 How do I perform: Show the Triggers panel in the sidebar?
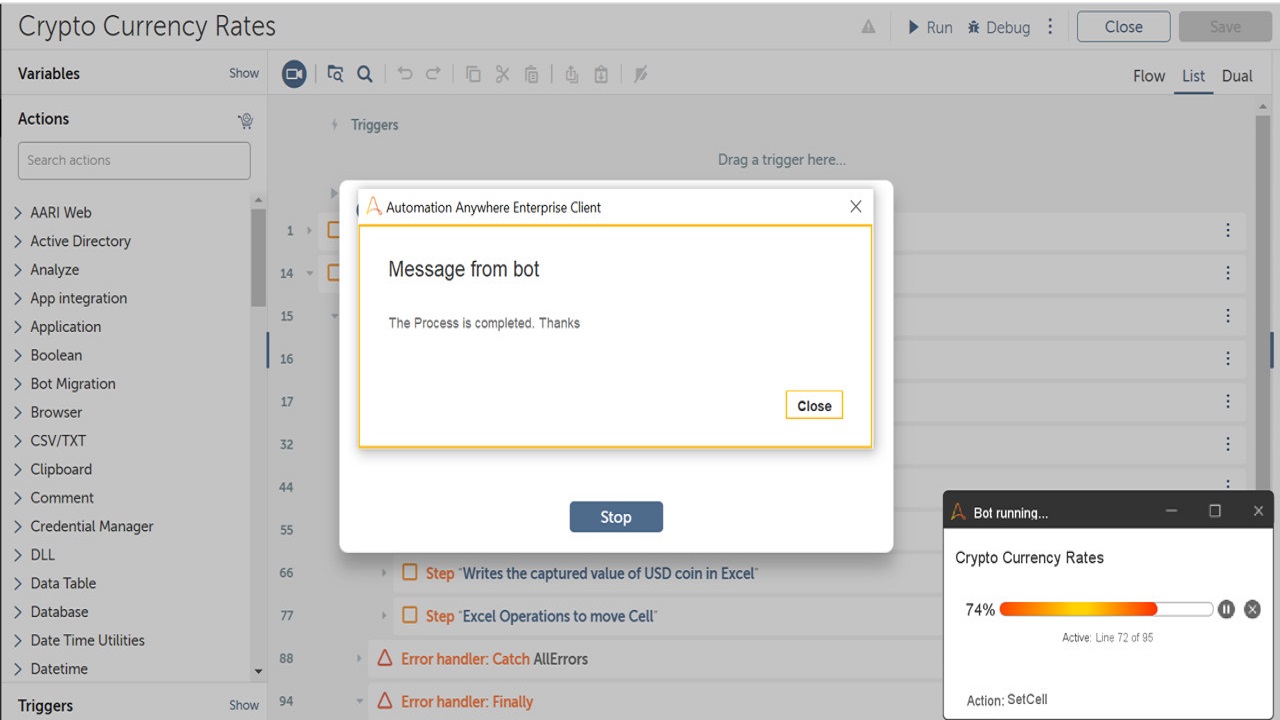[x=244, y=705]
